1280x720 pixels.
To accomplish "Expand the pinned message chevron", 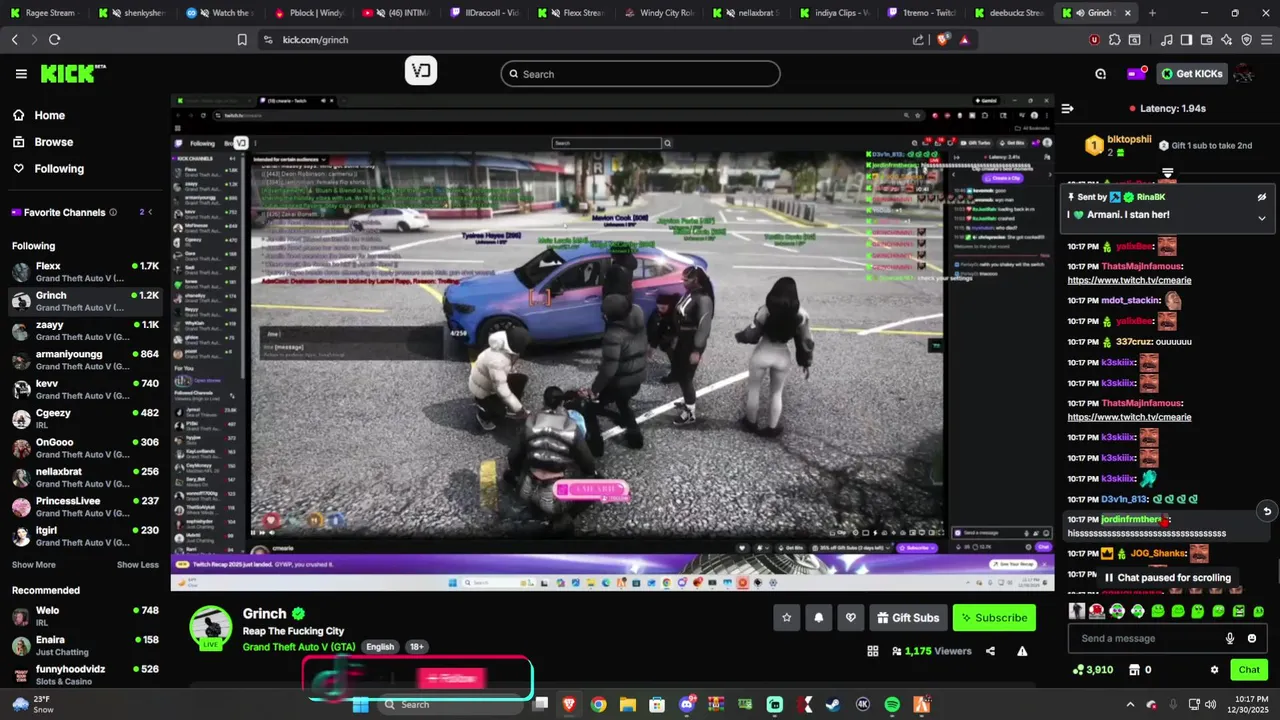I will [x=1262, y=218].
